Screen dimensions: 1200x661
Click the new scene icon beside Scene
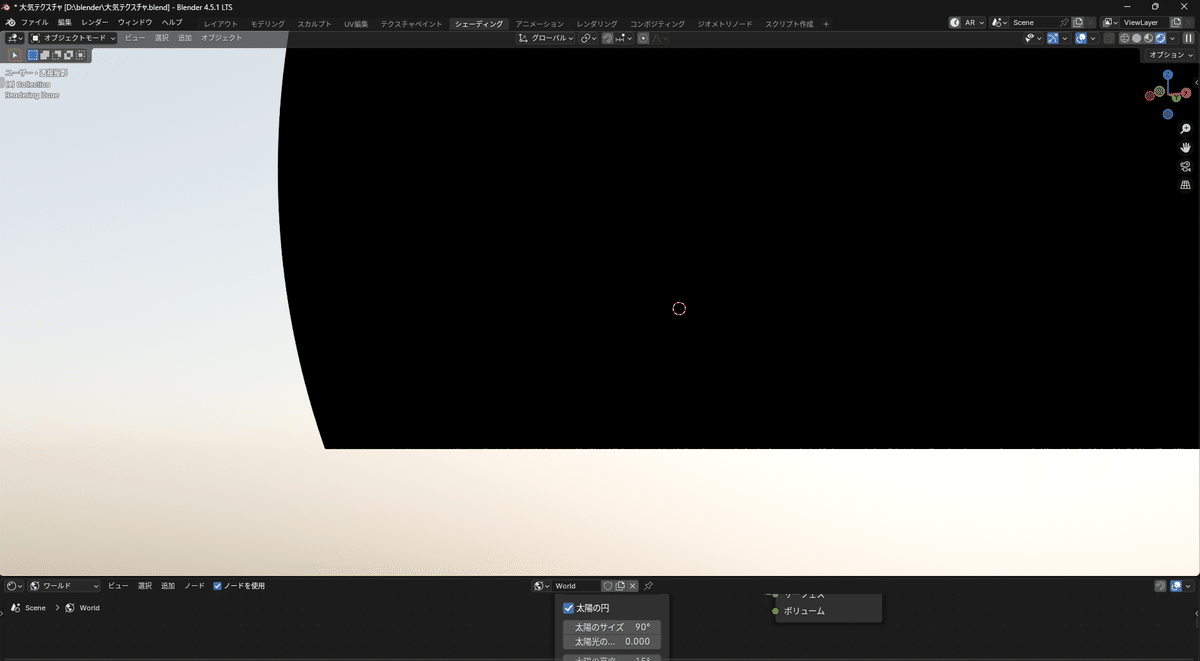1078,22
